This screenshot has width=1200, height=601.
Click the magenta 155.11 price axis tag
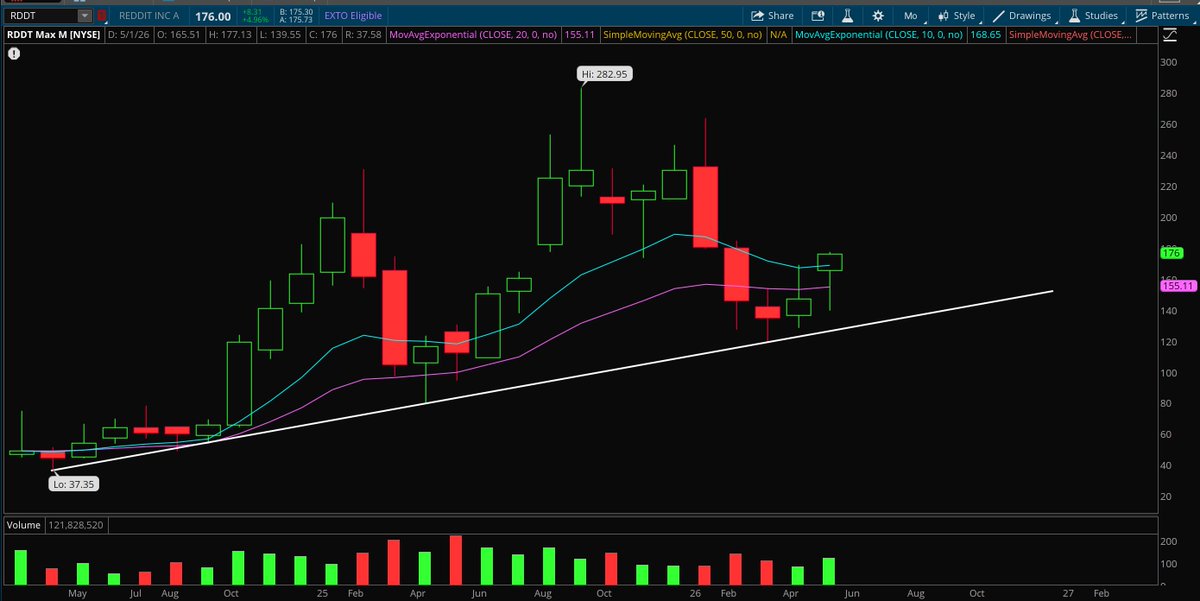click(1177, 286)
